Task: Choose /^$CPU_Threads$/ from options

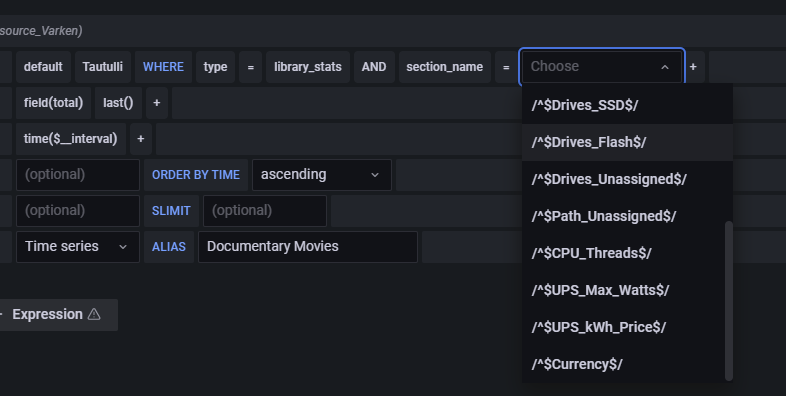Action: coord(627,254)
